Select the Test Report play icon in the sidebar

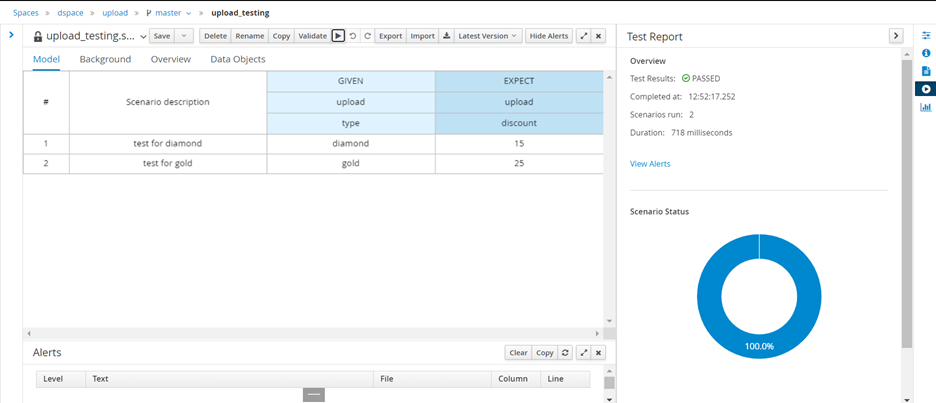click(x=926, y=89)
